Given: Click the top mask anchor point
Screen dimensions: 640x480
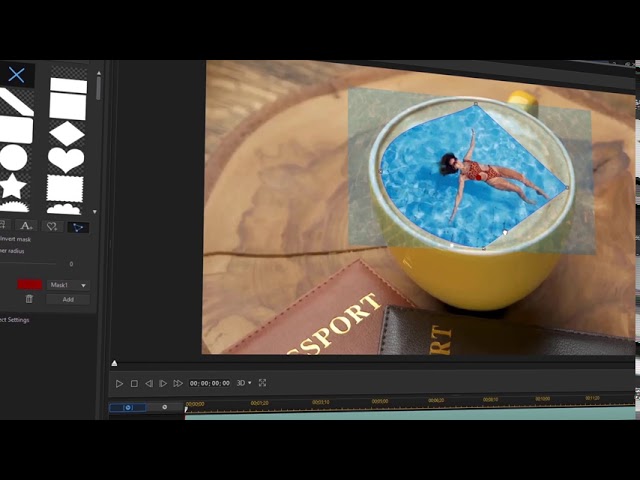Looking at the screenshot, I should [476, 104].
